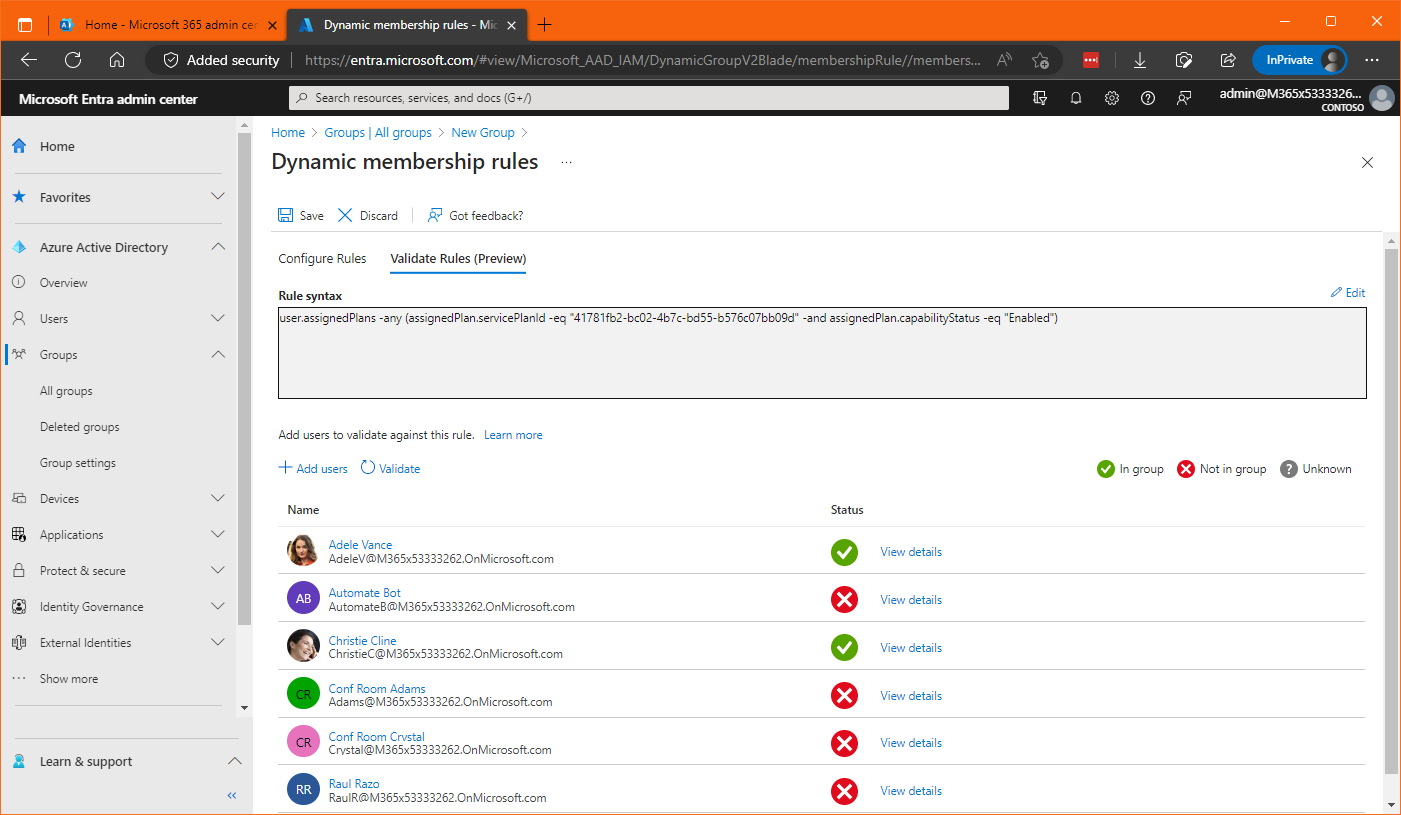Open portal settings gear icon
Image resolution: width=1401 pixels, height=815 pixels.
pyautogui.click(x=1112, y=98)
